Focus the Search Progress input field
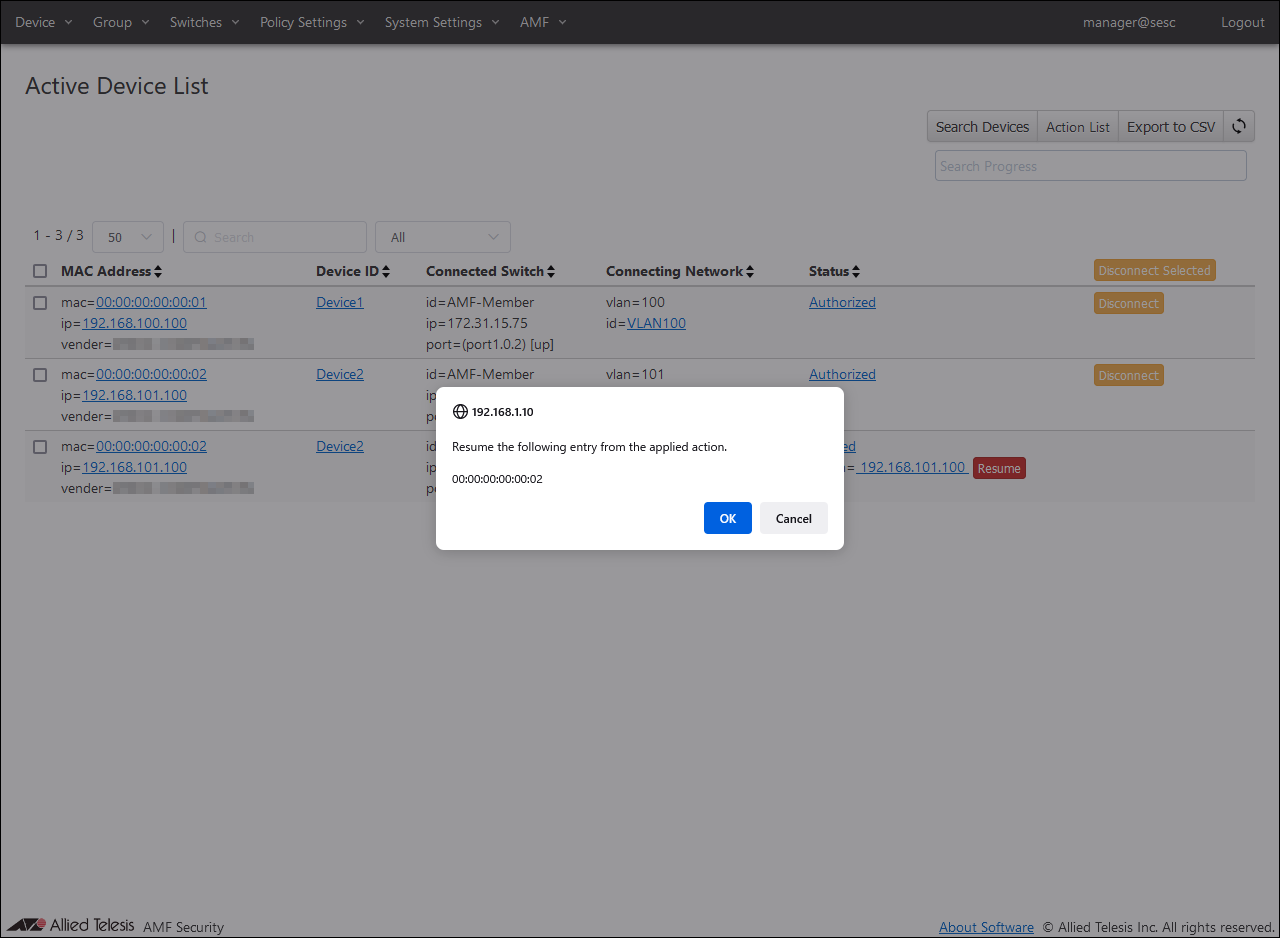This screenshot has height=938, width=1280. (1090, 166)
